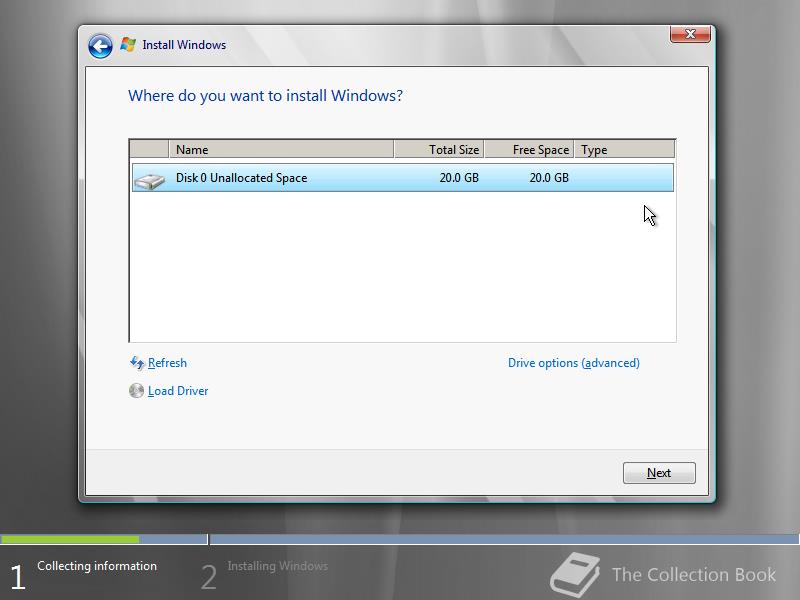
Task: Sort by the Type column header
Action: pyautogui.click(x=624, y=149)
